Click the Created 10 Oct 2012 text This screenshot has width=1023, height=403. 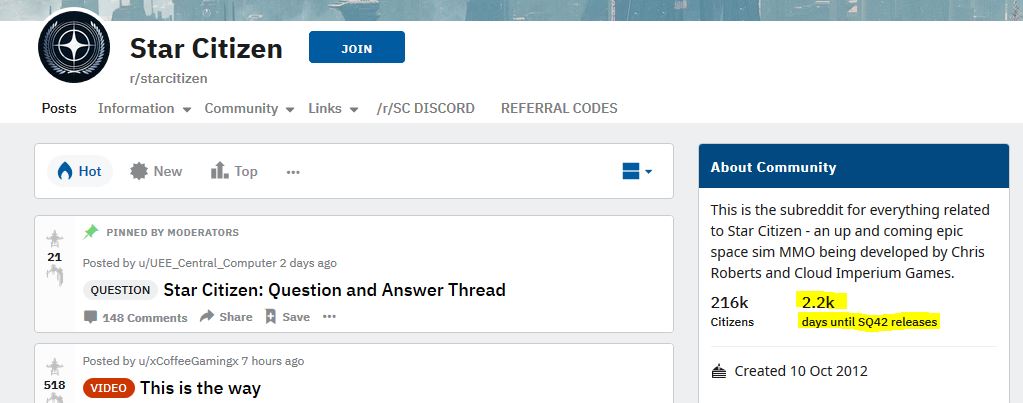pos(801,372)
